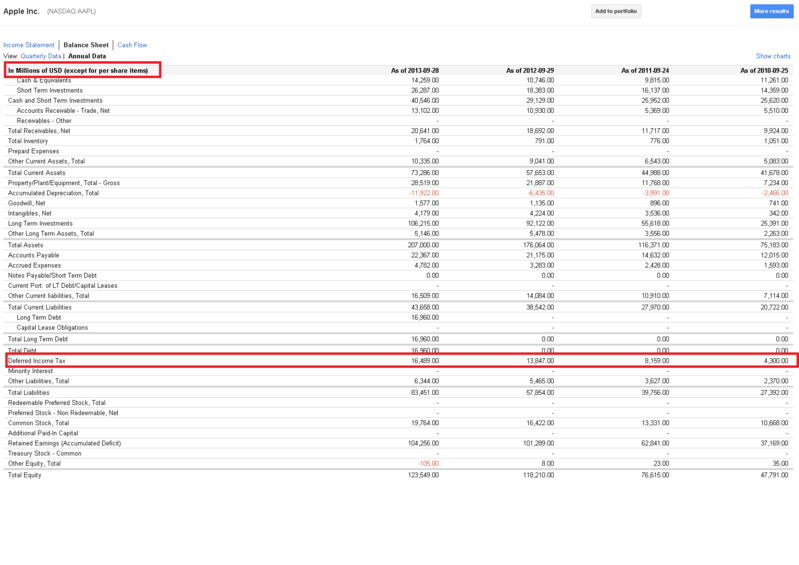The image size is (799, 565).
Task: Click the red -105.00 Other Equity value
Action: click(428, 464)
